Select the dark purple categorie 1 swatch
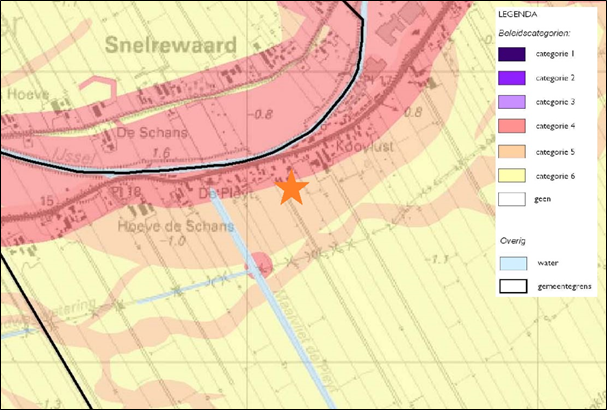 [518, 55]
